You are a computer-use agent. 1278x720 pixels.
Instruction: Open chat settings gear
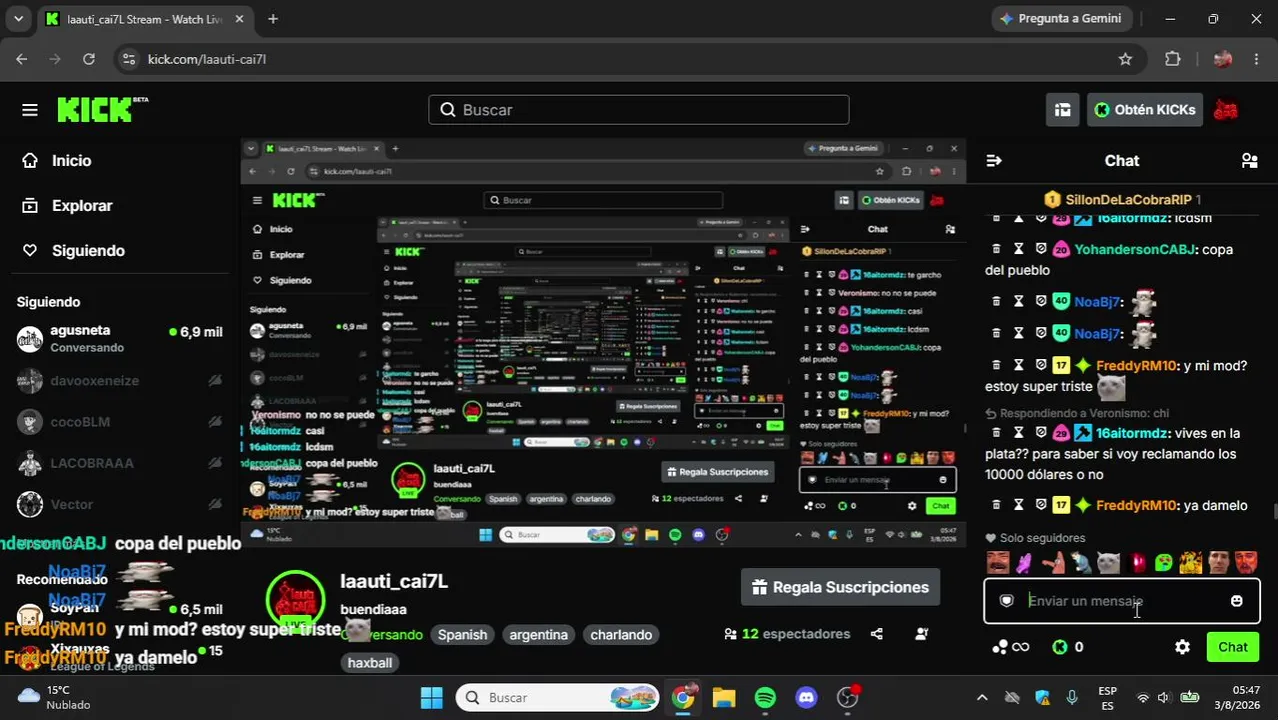pyautogui.click(x=1182, y=647)
